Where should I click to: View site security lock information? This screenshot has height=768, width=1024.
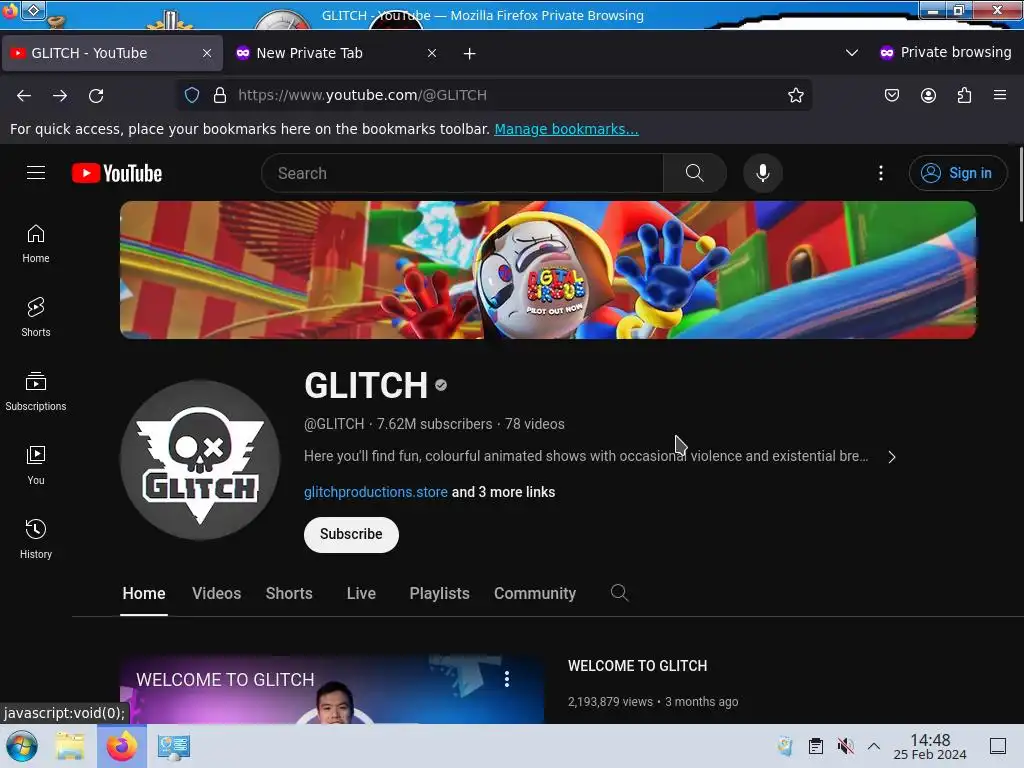tap(220, 95)
